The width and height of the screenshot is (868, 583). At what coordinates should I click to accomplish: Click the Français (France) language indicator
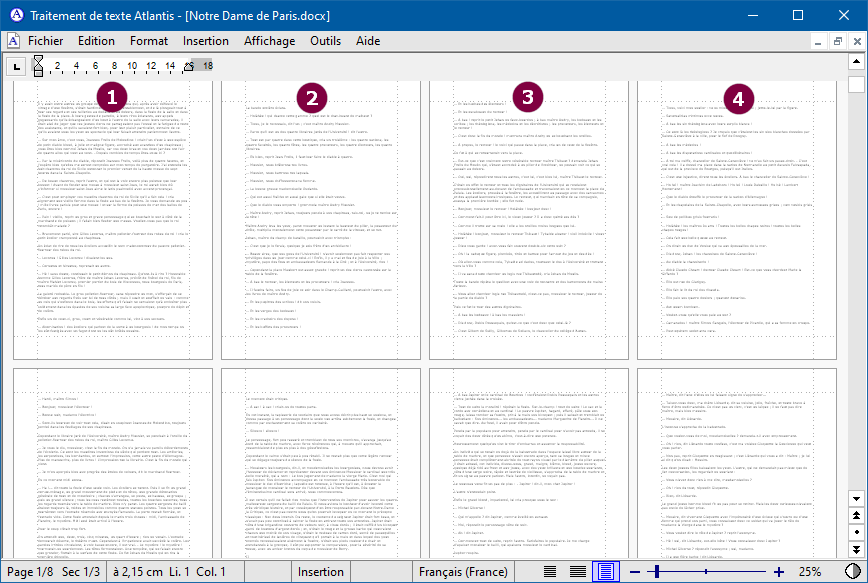[x=463, y=571]
